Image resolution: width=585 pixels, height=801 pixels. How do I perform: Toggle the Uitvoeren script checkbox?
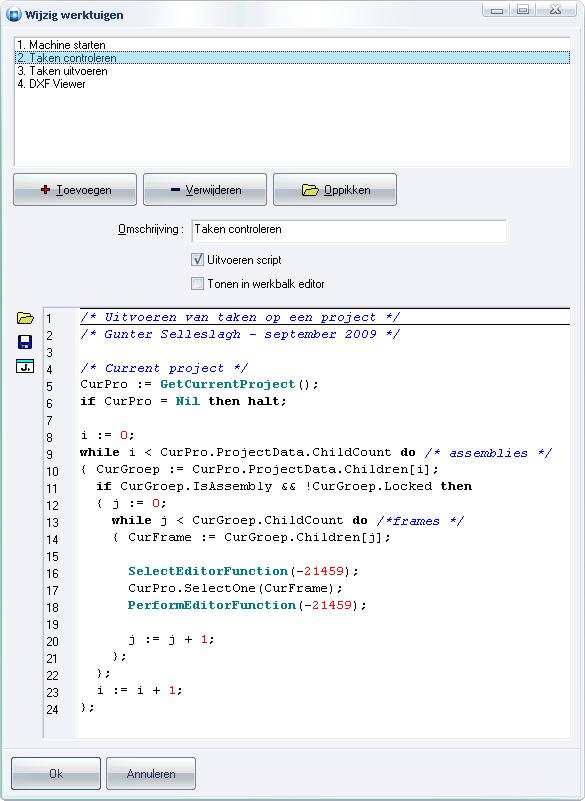[197, 260]
